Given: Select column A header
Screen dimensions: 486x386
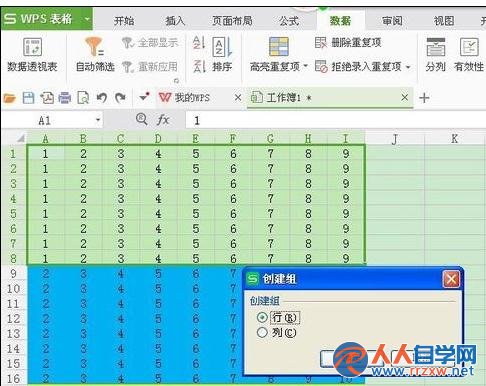Looking at the screenshot, I should point(45,139).
